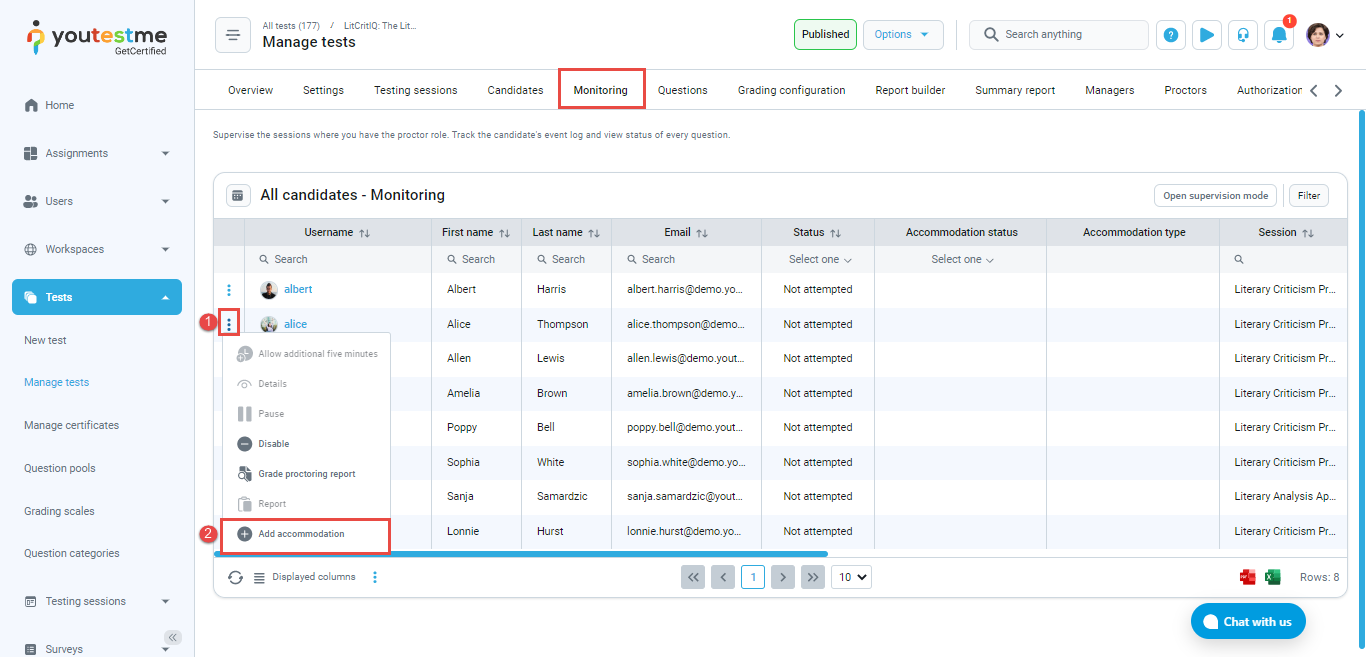The image size is (1366, 657).
Task: Open the notifications bell icon
Action: pyautogui.click(x=1279, y=35)
